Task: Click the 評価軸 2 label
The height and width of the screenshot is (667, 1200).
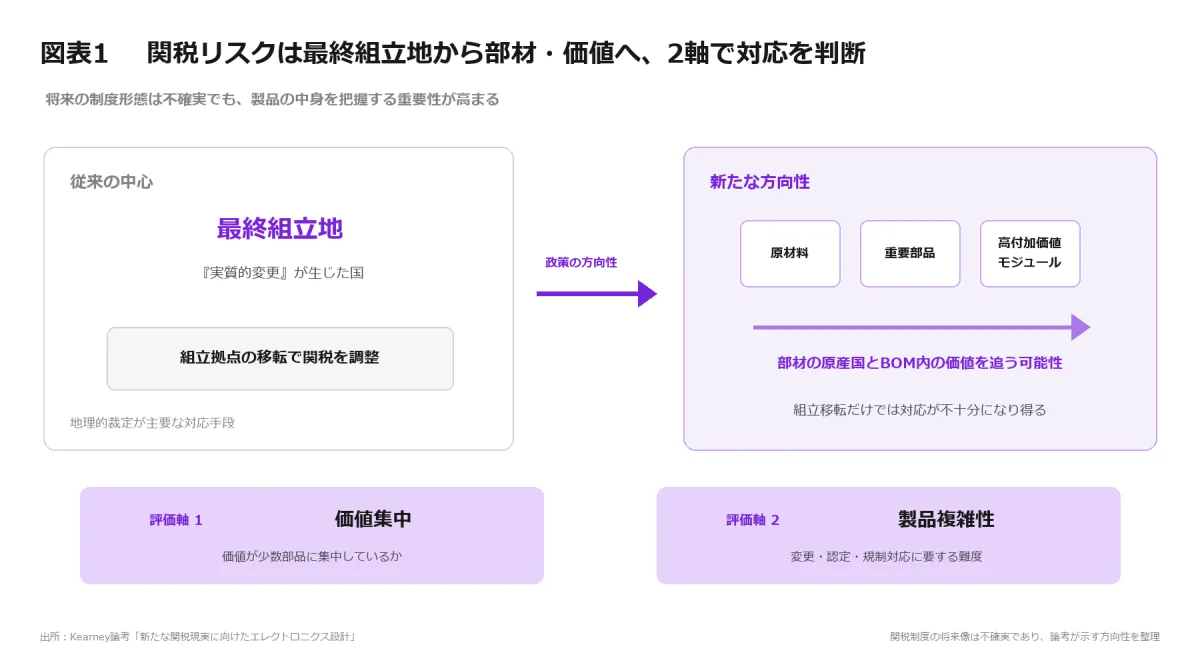Action: [x=753, y=520]
